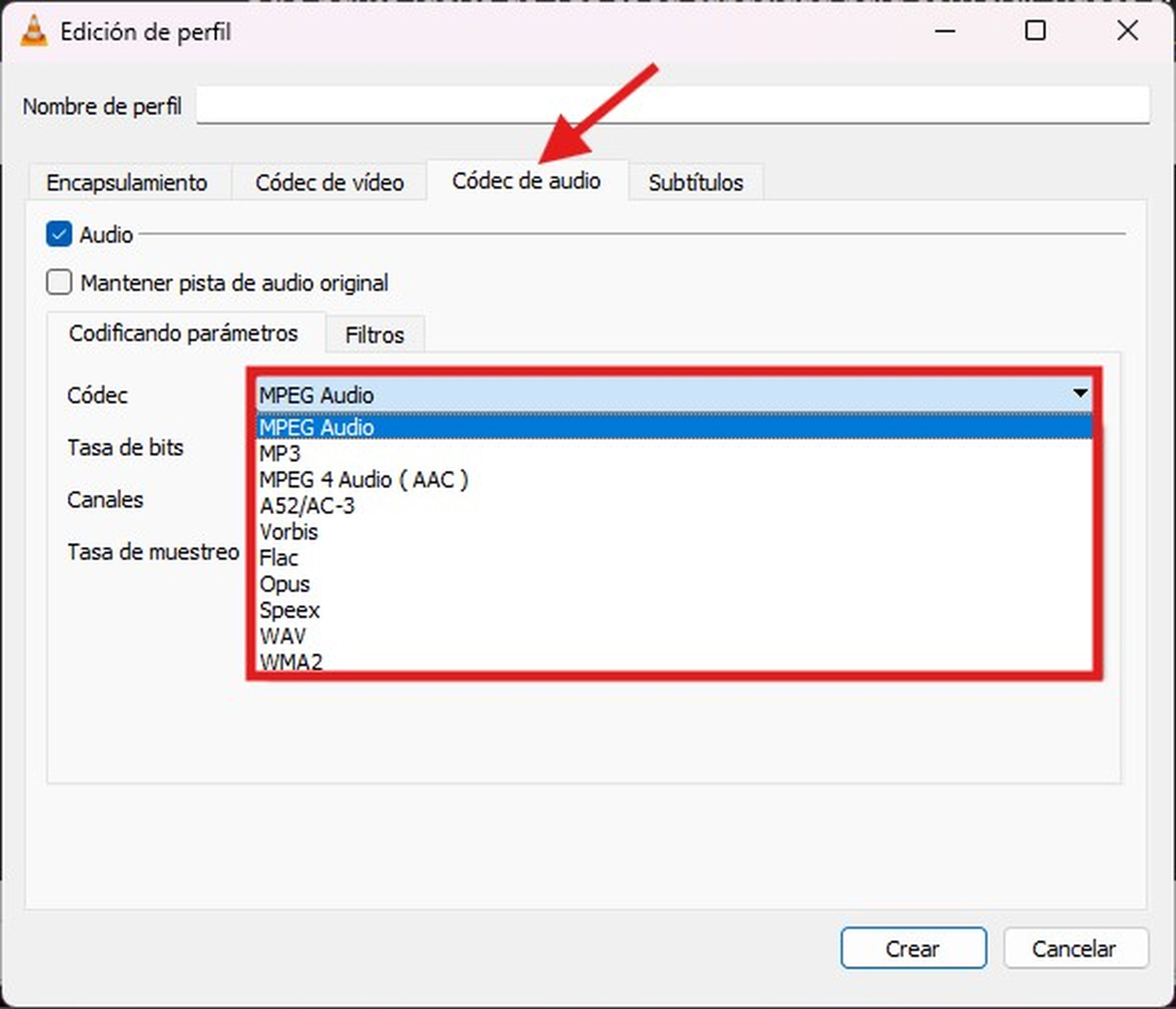This screenshot has height=1009, width=1176.
Task: Go to the Subtítulos tab
Action: point(696,183)
